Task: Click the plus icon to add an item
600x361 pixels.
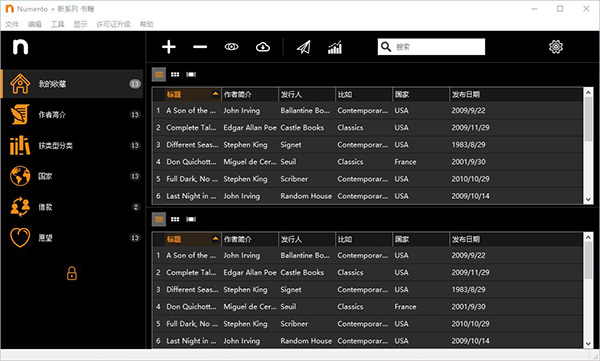Action: (x=169, y=47)
